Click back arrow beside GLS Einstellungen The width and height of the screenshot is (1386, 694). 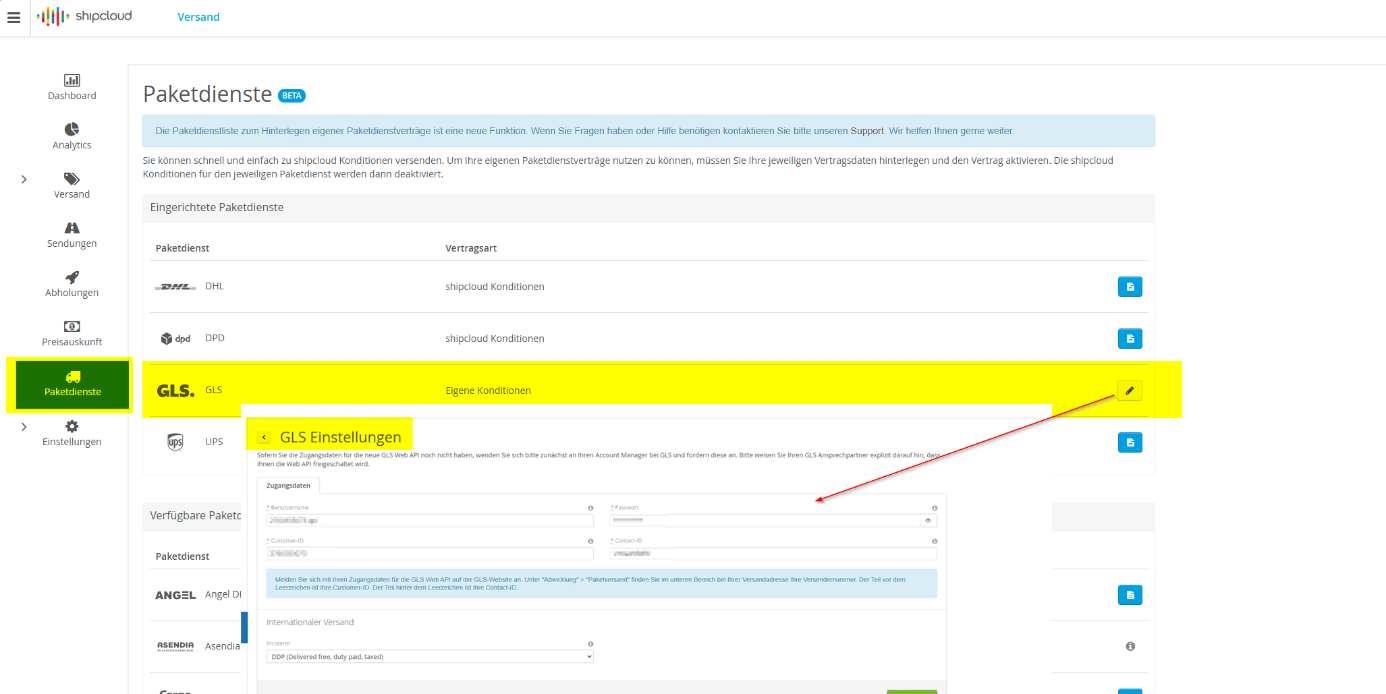coord(264,437)
